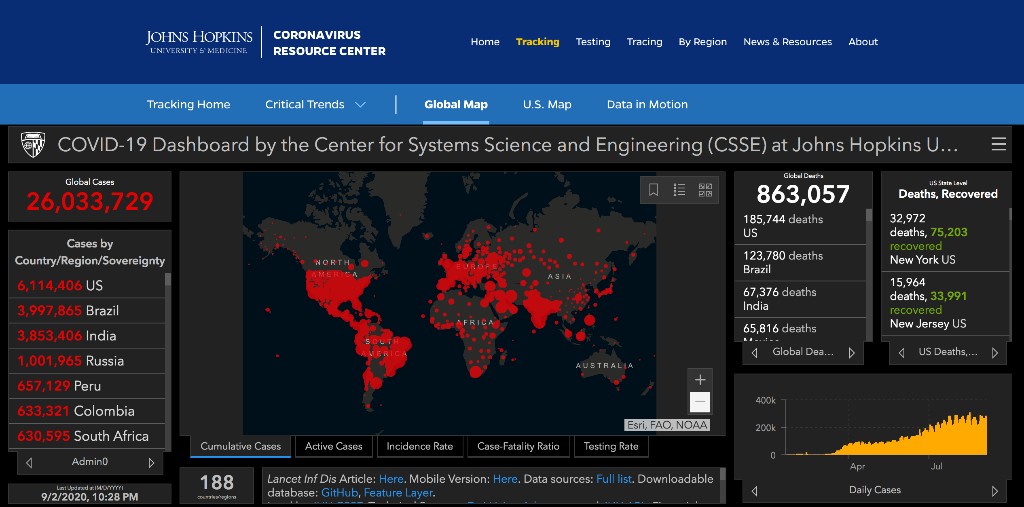The height and width of the screenshot is (507, 1024).
Task: Select the Testing Rate map tab
Action: (x=611, y=447)
